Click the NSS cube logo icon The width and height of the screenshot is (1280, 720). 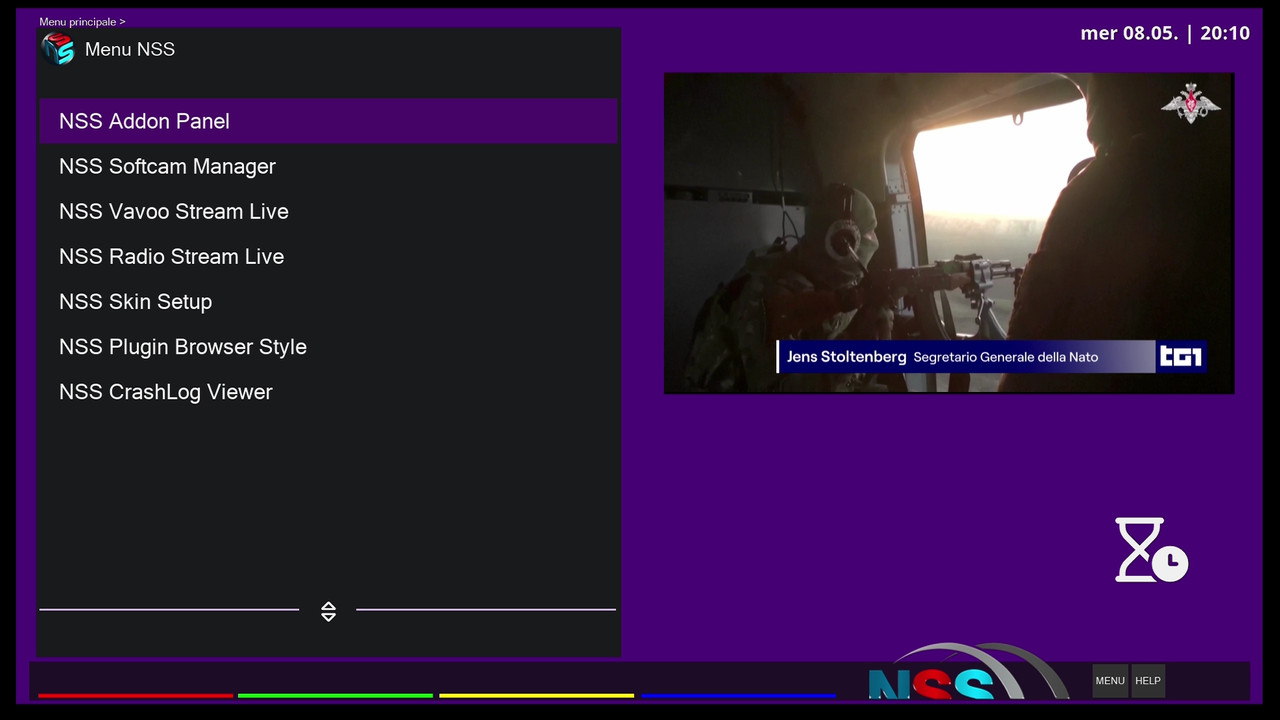click(58, 48)
